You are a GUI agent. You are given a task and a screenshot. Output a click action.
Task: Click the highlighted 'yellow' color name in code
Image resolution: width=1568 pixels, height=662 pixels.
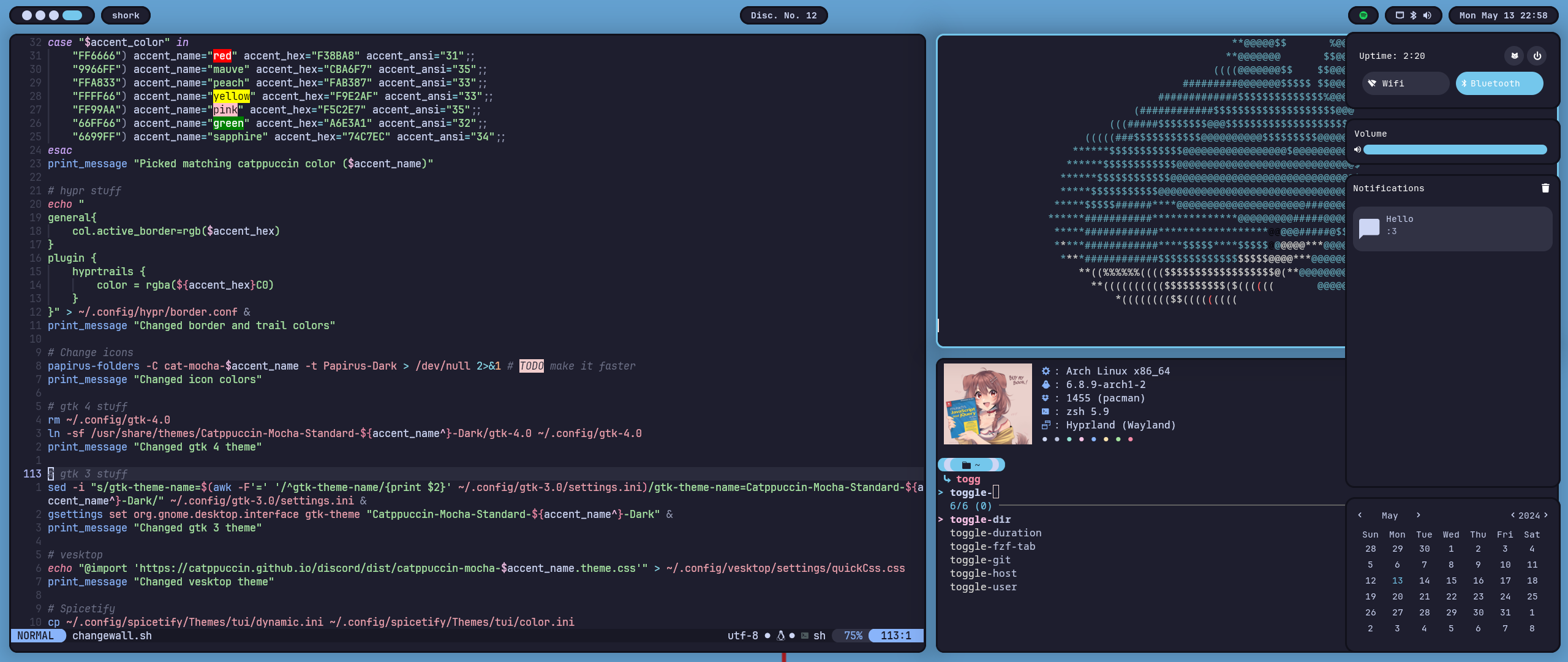coord(232,96)
